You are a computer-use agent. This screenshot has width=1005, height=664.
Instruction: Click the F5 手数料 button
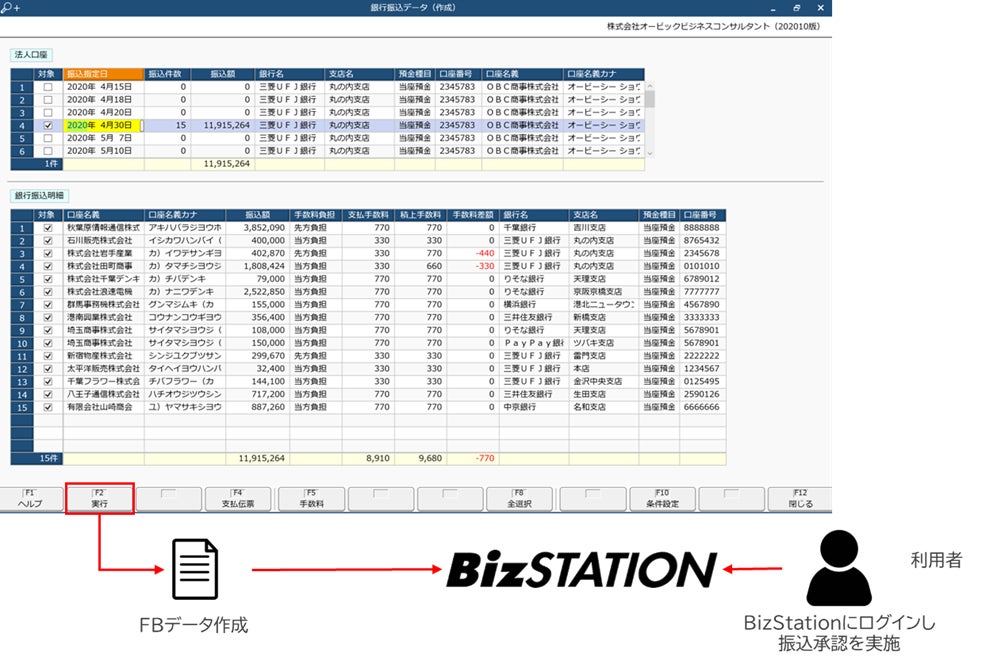coord(312,499)
